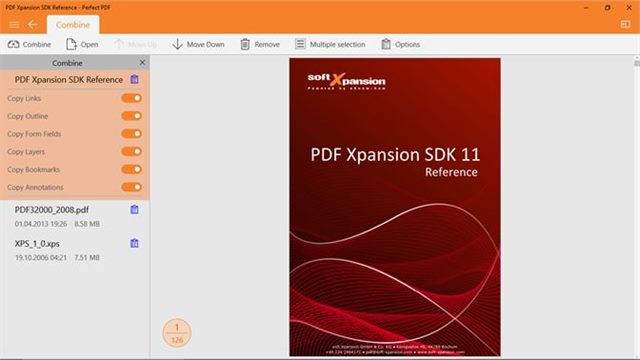The image size is (640, 360).
Task: Select the Combine tab
Action: (x=73, y=25)
